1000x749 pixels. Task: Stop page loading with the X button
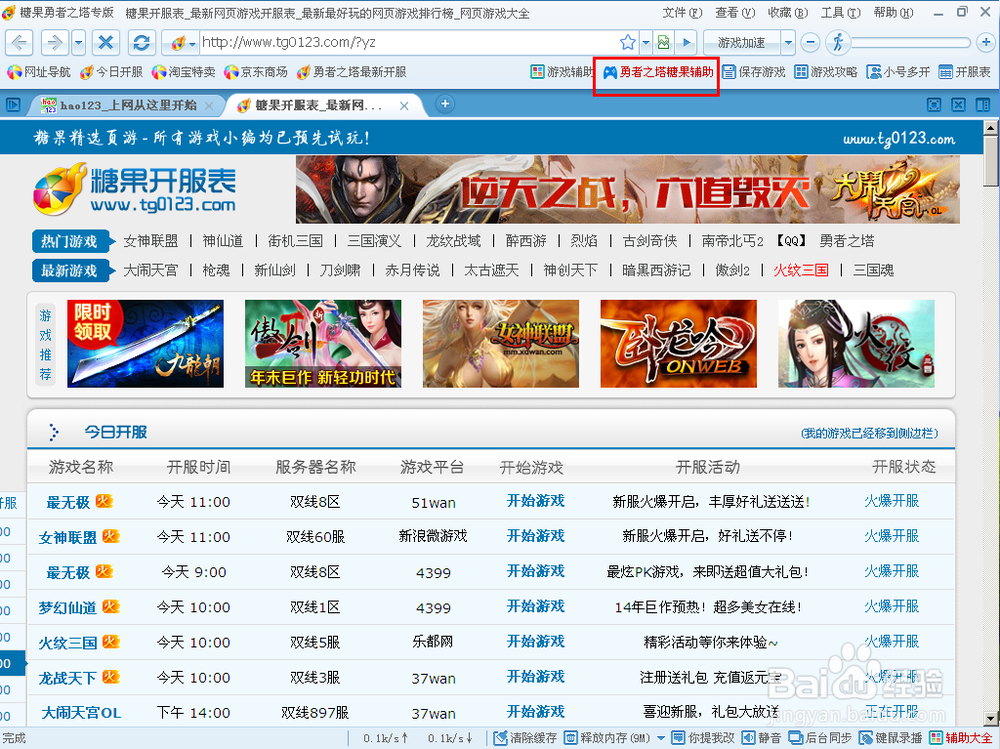106,42
